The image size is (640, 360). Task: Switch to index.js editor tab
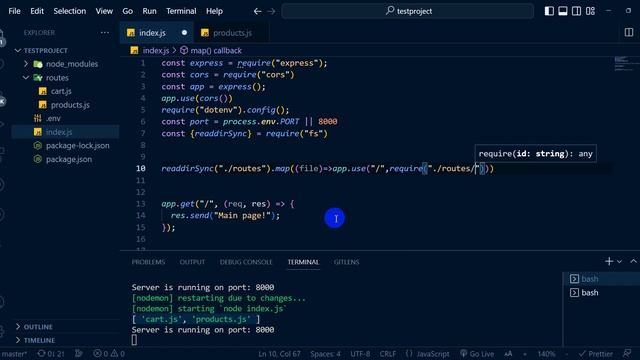[152, 33]
